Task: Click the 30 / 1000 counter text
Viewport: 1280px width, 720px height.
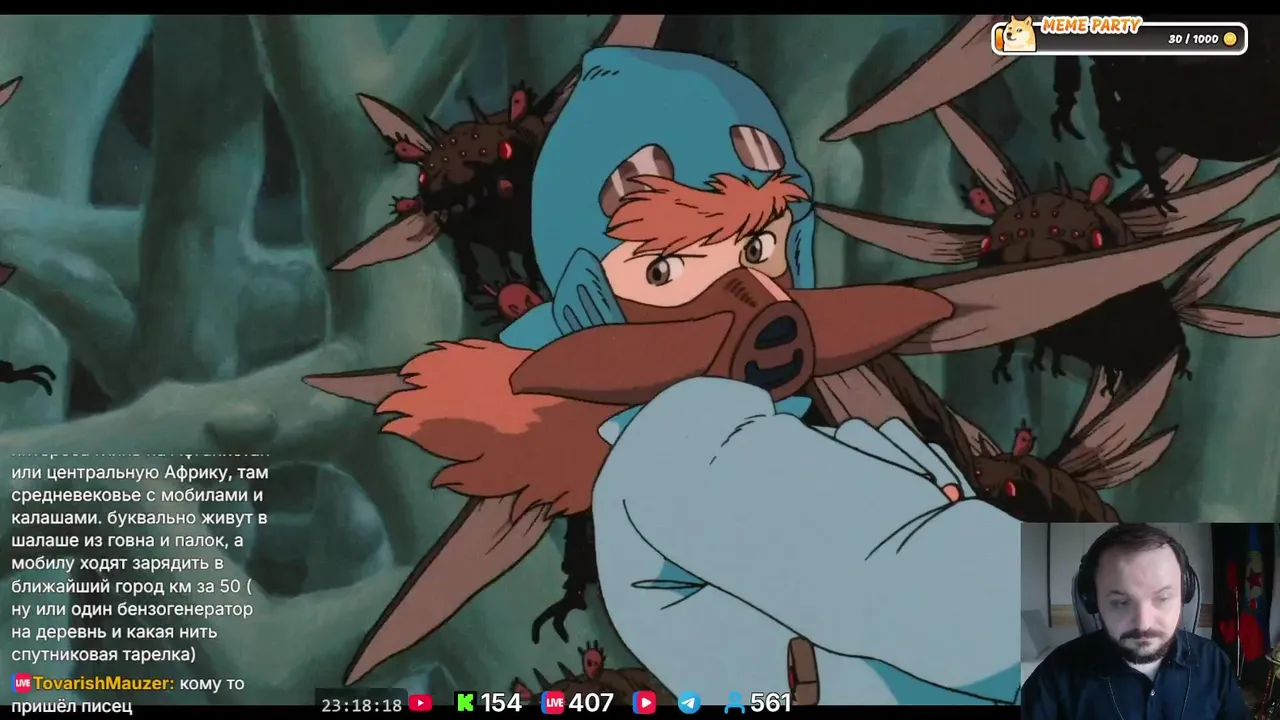Action: point(1193,39)
